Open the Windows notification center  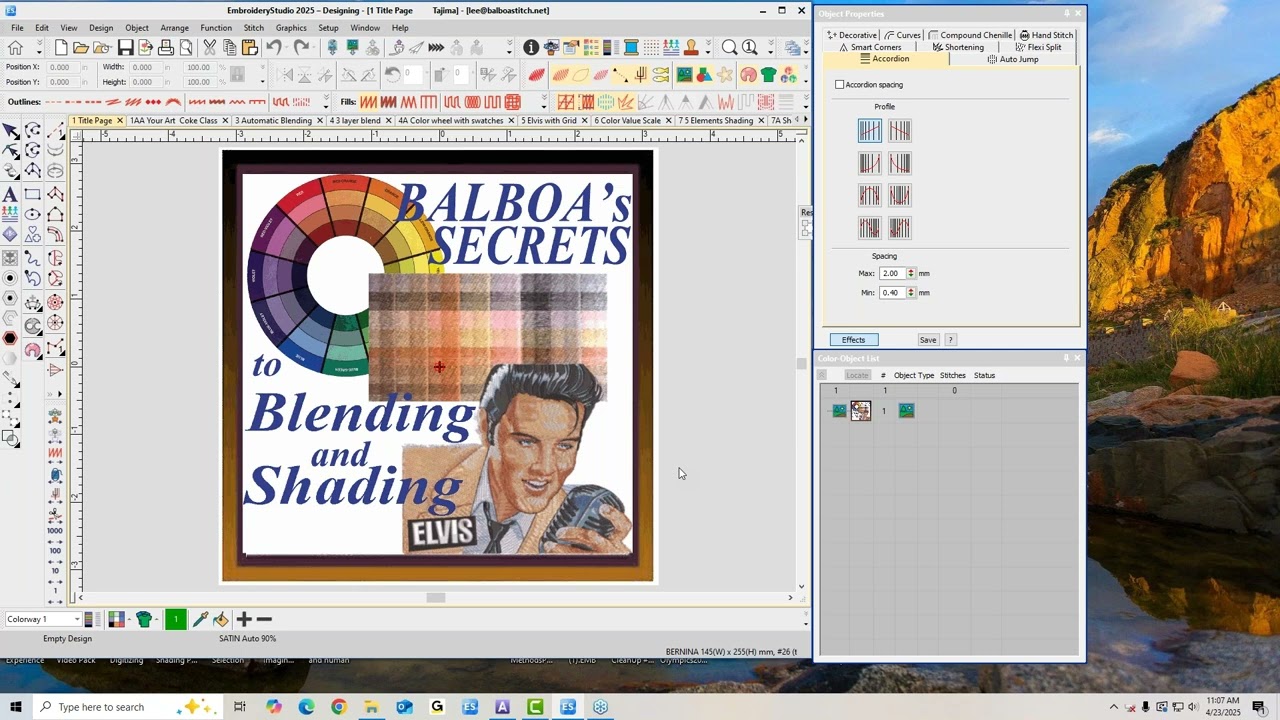coord(1259,707)
